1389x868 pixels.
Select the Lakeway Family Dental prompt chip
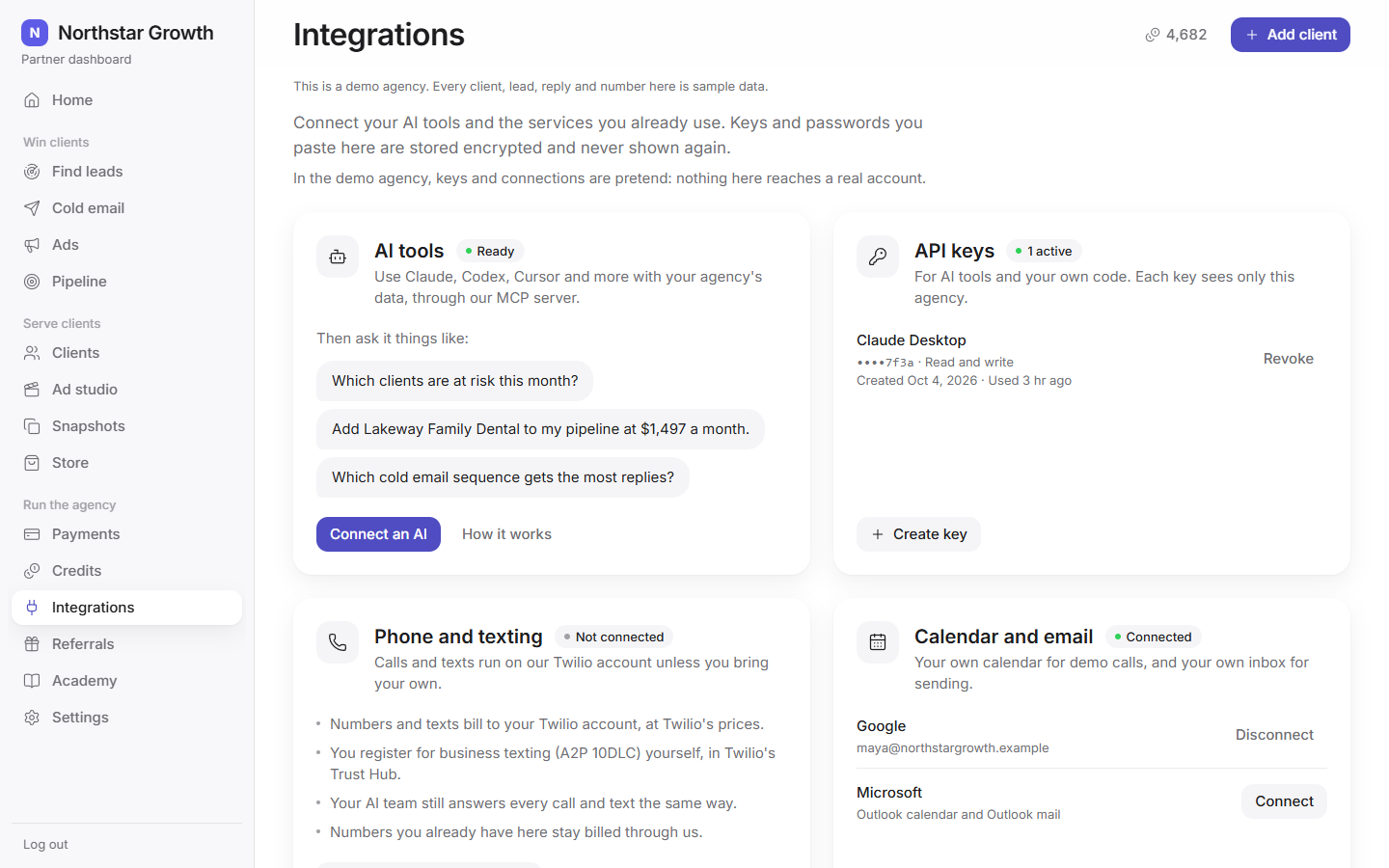point(540,429)
